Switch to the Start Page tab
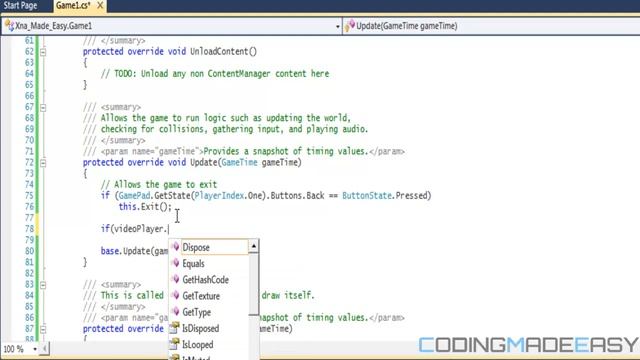Image resolution: width=640 pixels, height=360 pixels. 20,5
